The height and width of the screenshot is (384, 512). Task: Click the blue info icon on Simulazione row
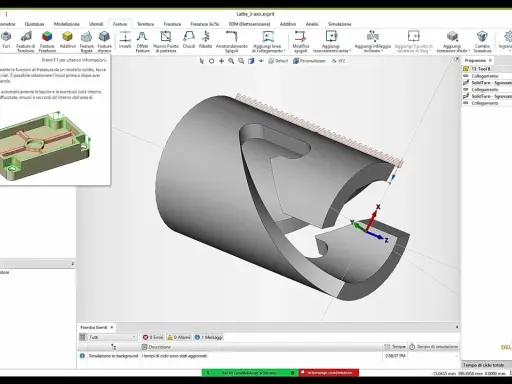[82, 356]
